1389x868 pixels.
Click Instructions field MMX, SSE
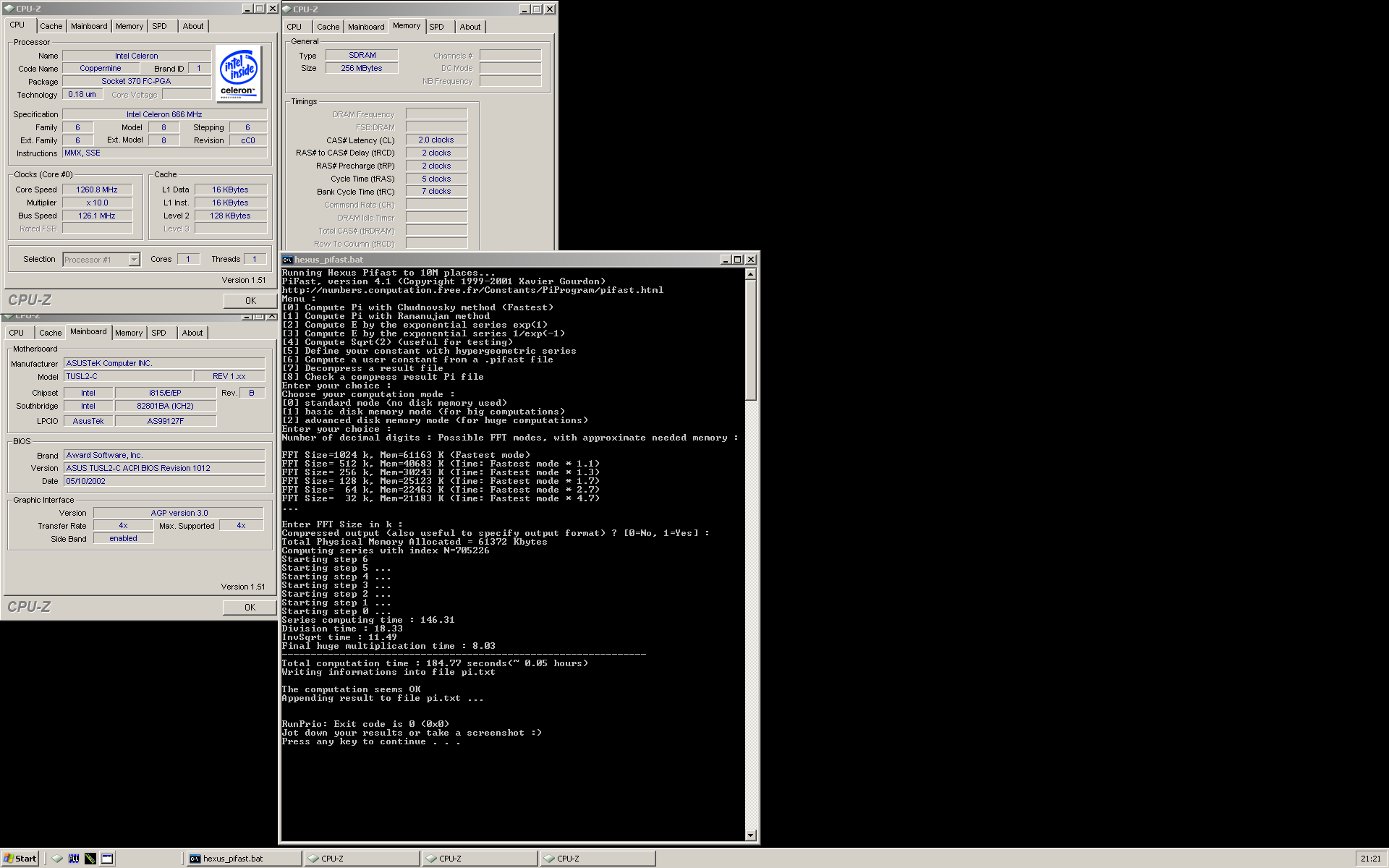tap(164, 153)
